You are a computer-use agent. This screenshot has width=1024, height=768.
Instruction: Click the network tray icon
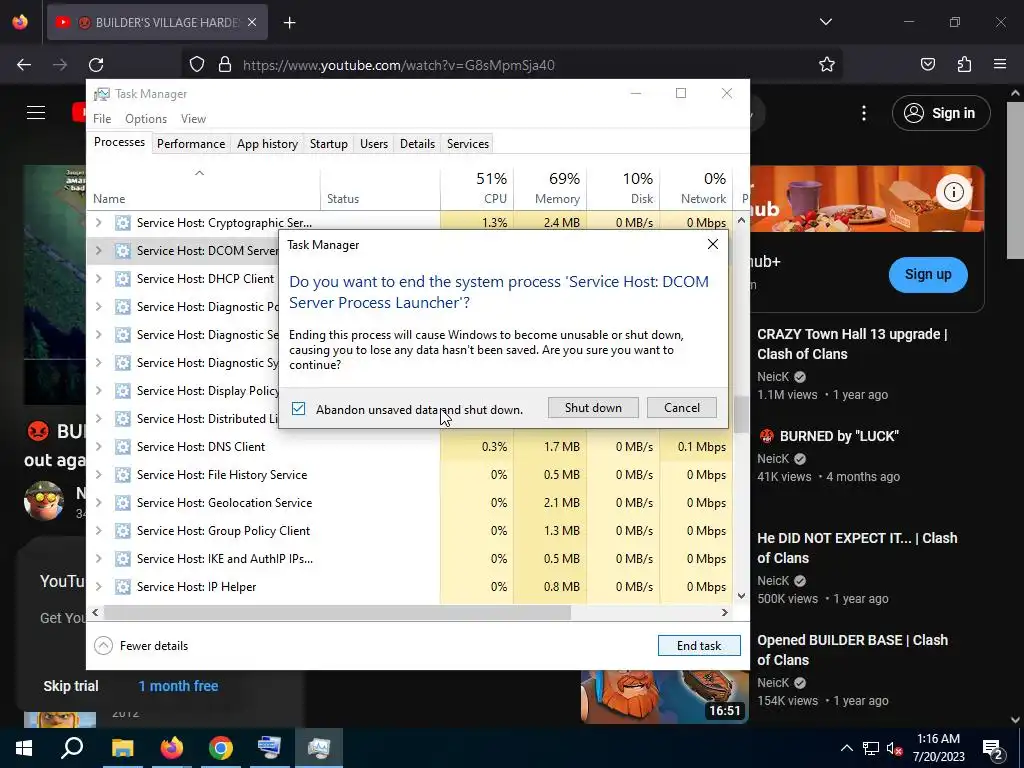click(871, 748)
